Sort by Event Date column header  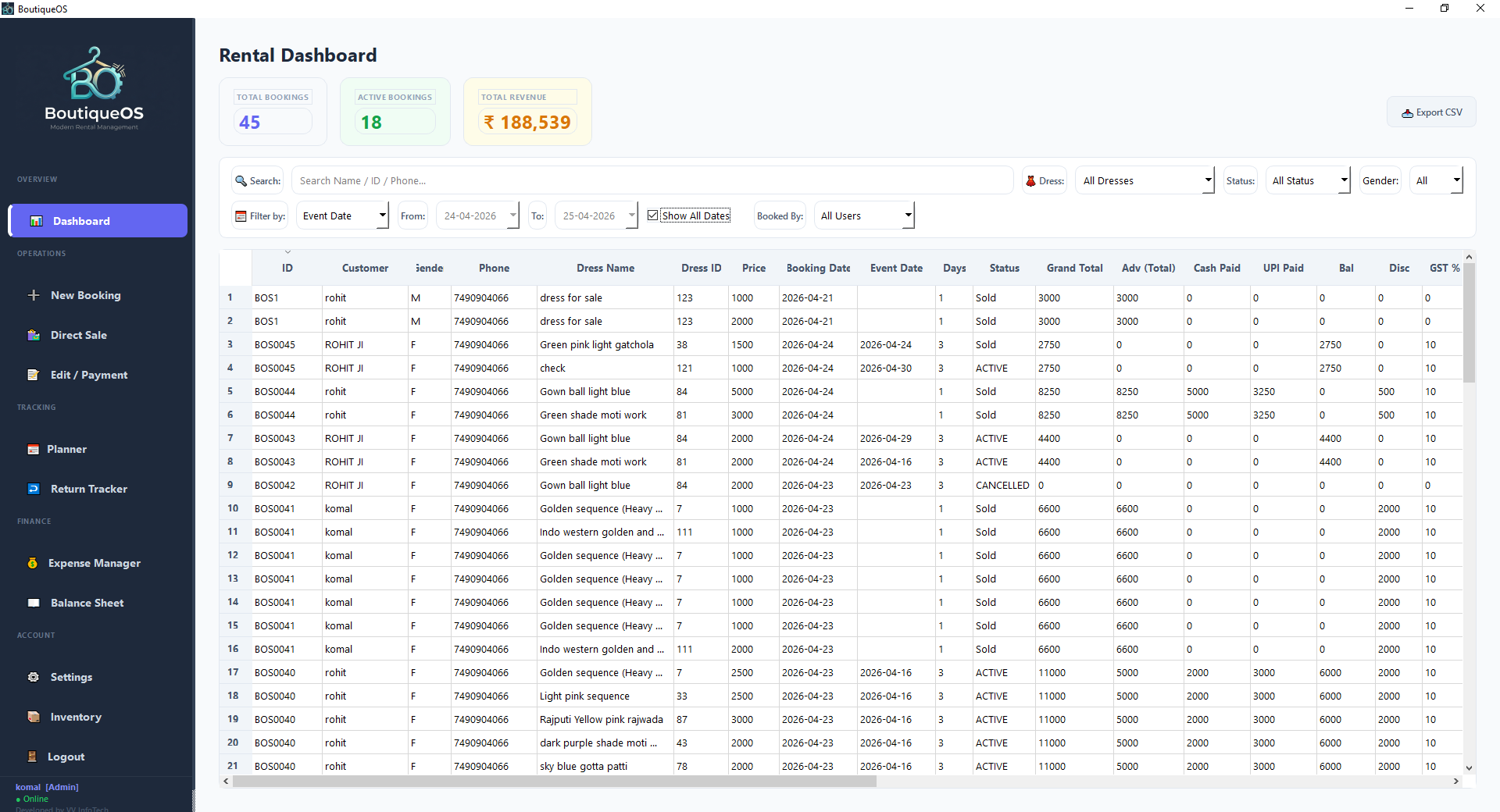[896, 268]
